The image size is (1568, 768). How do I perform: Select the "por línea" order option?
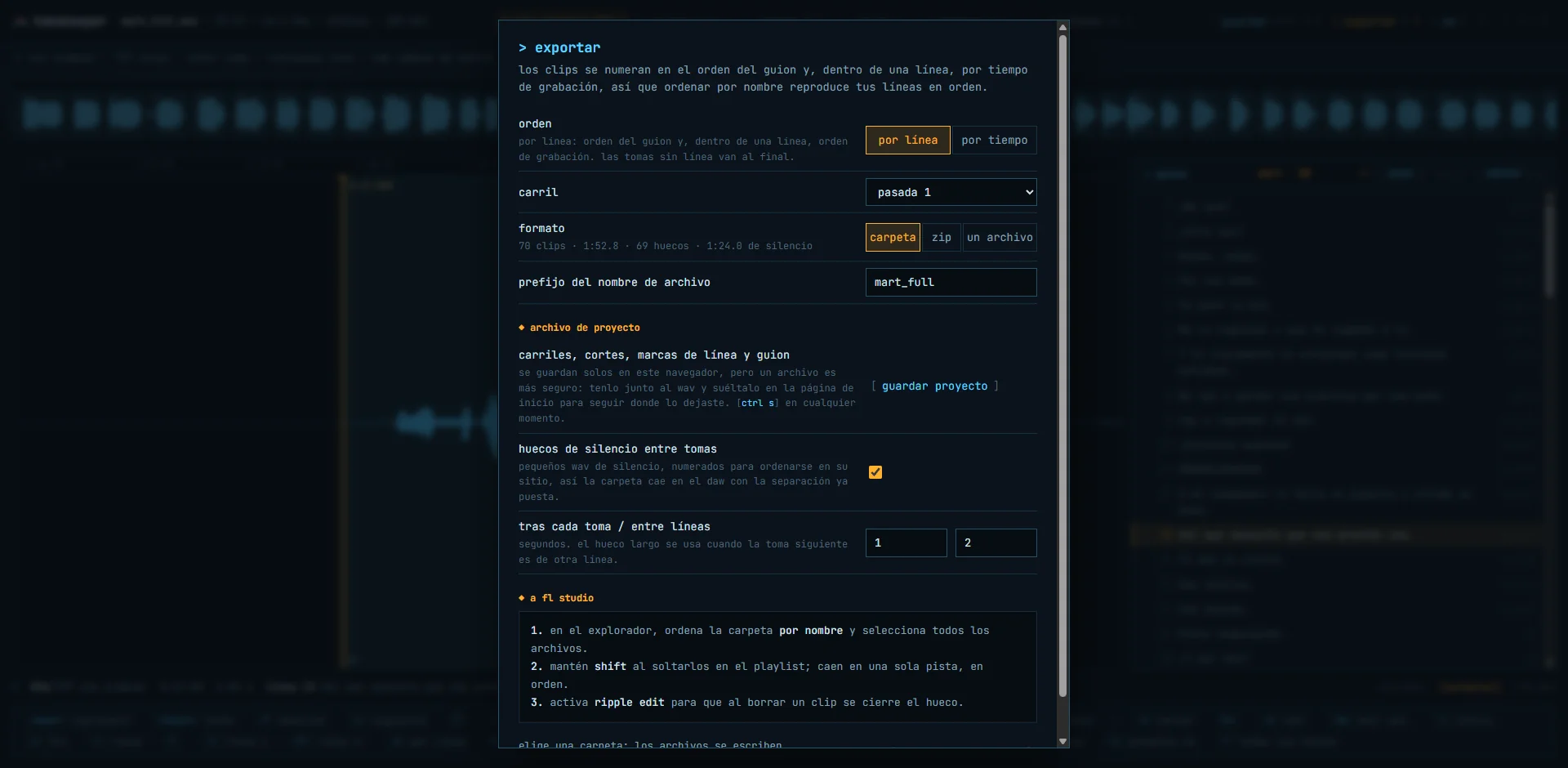coord(908,141)
